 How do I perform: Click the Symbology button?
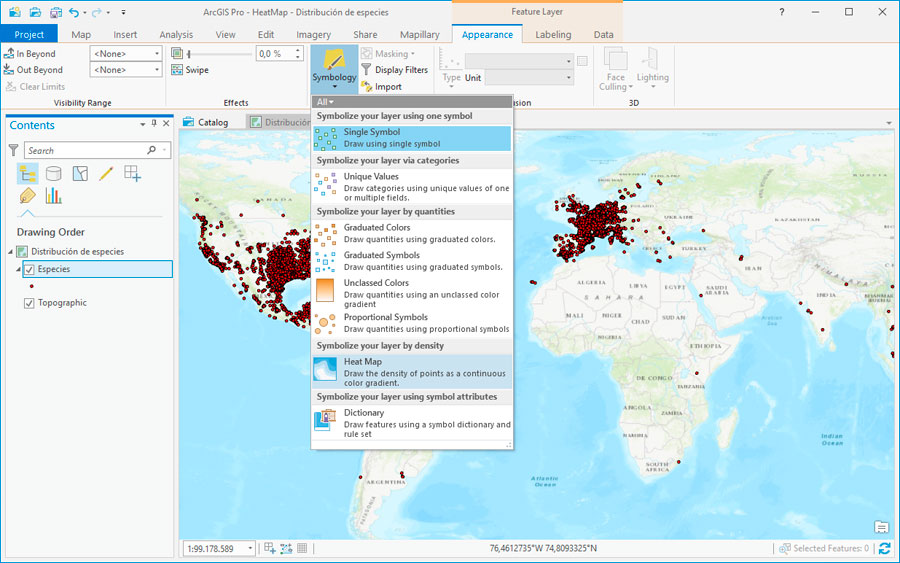click(334, 69)
